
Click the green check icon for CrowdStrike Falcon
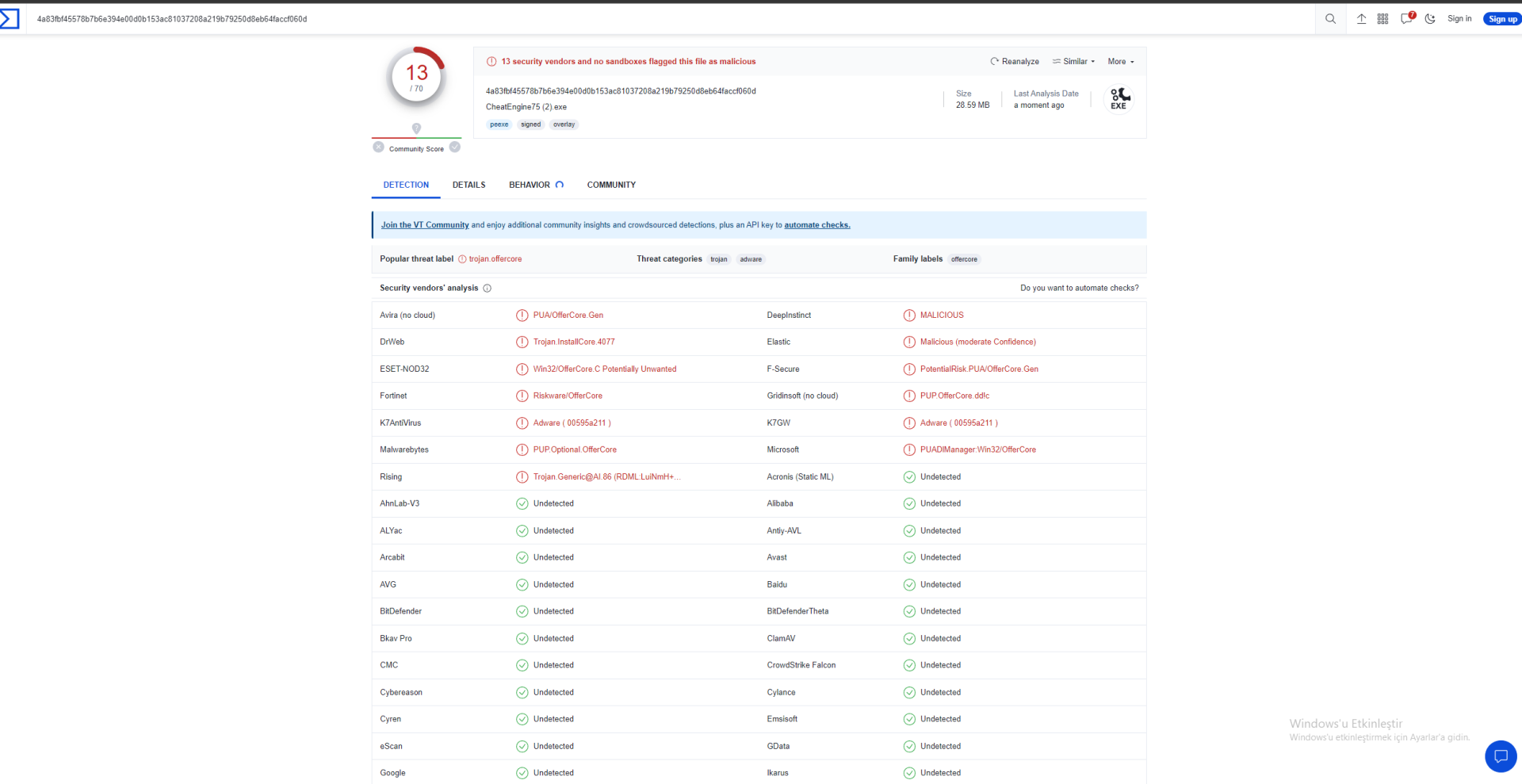tap(909, 666)
